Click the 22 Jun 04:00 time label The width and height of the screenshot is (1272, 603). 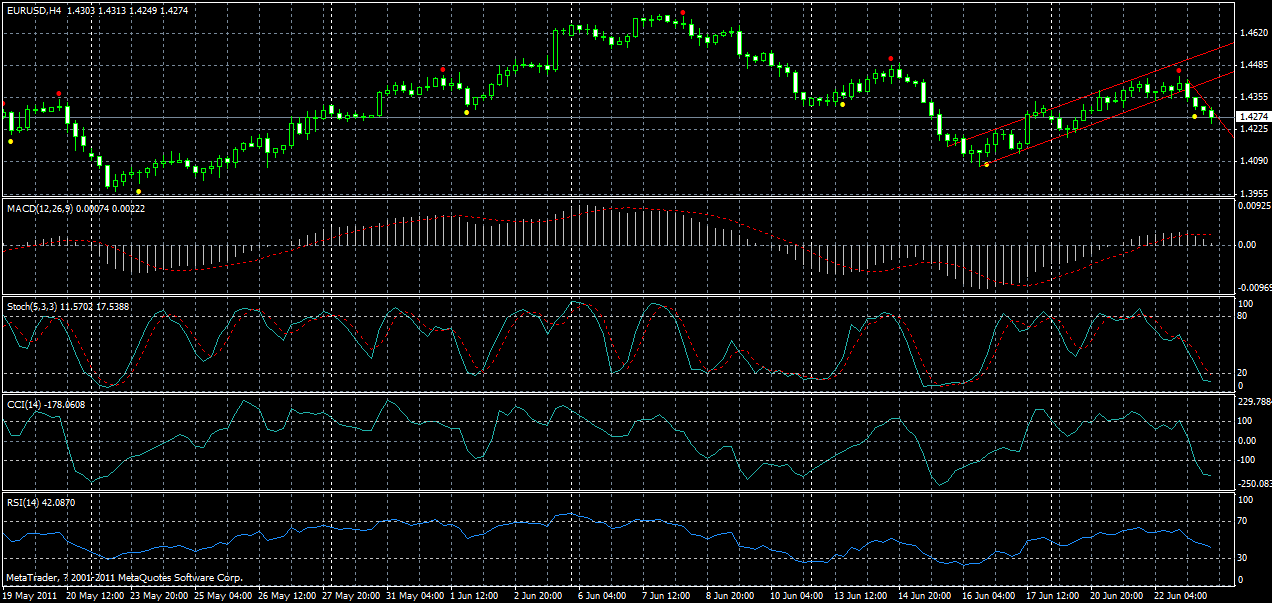pyautogui.click(x=1181, y=595)
